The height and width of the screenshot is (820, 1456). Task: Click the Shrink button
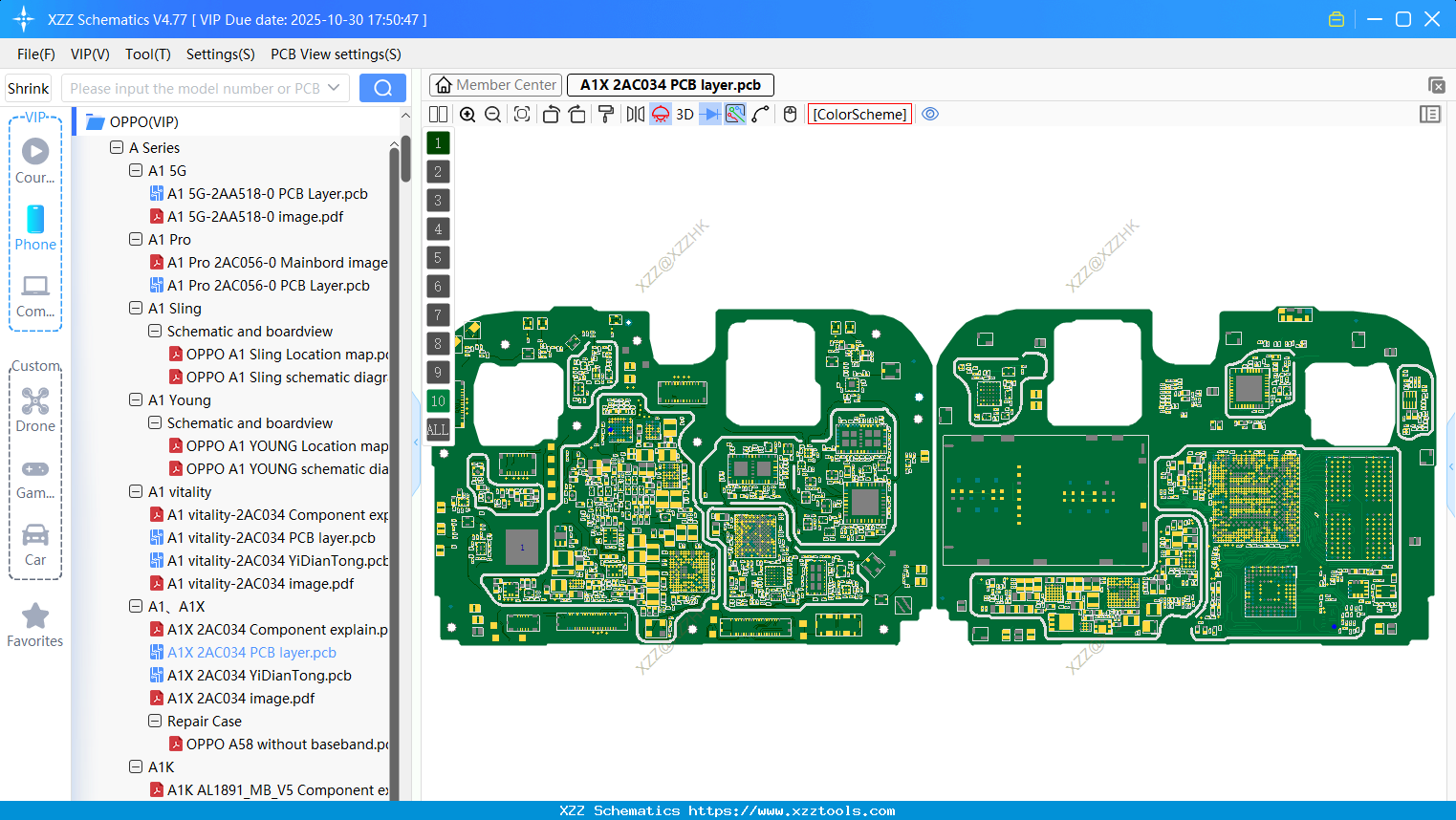pyautogui.click(x=28, y=87)
